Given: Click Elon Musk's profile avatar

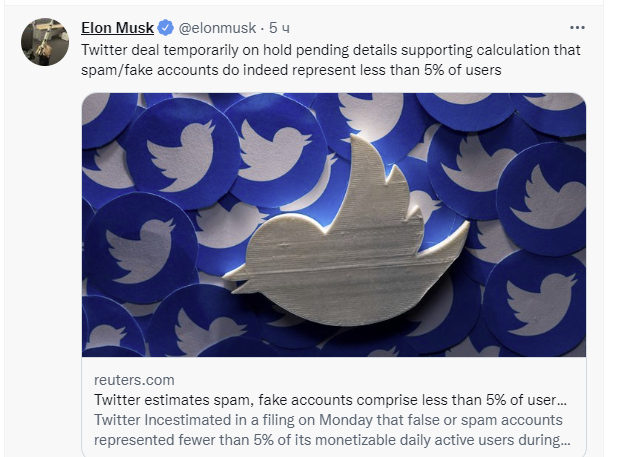Looking at the screenshot, I should coord(45,42).
